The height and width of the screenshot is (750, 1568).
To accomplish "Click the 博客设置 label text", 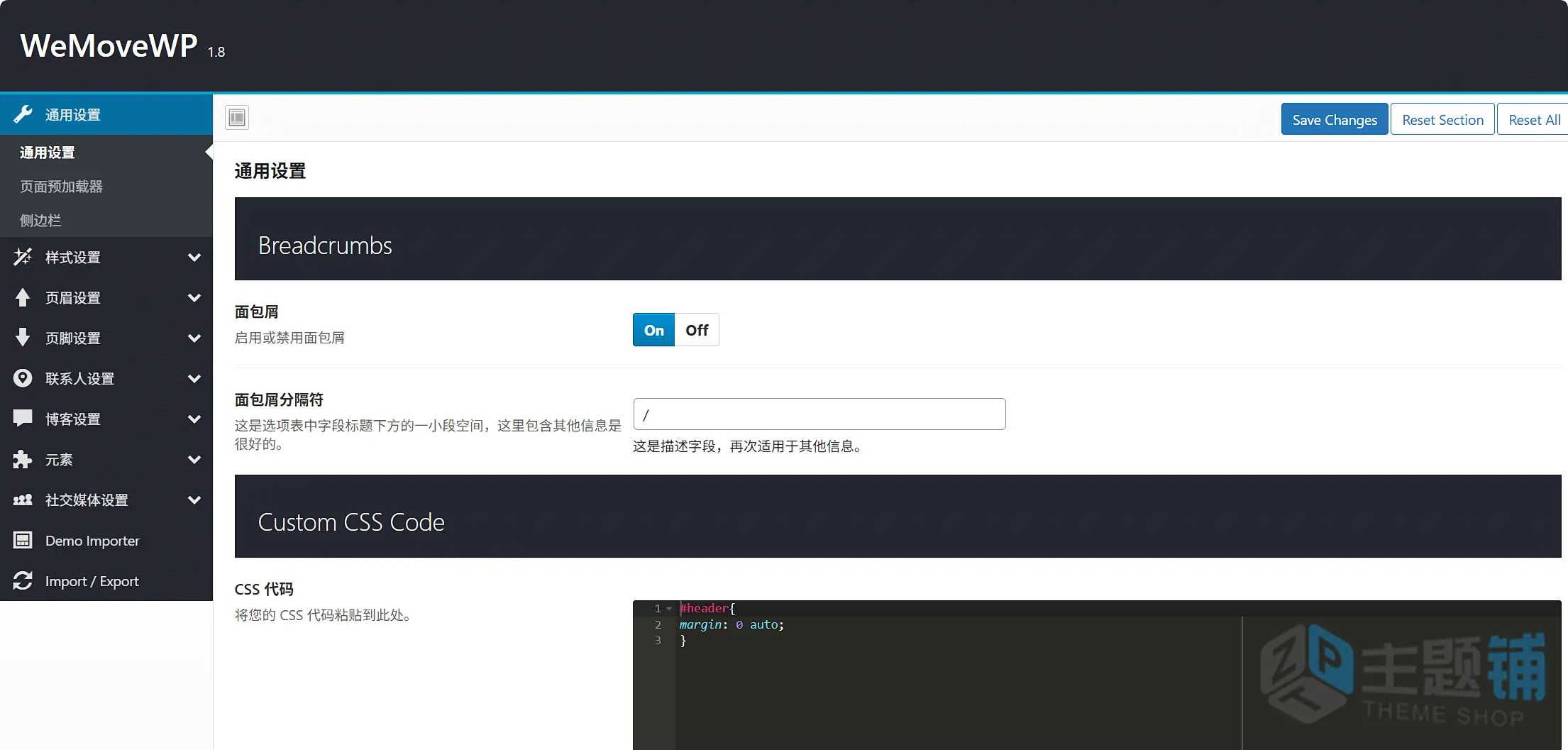I will [x=73, y=419].
